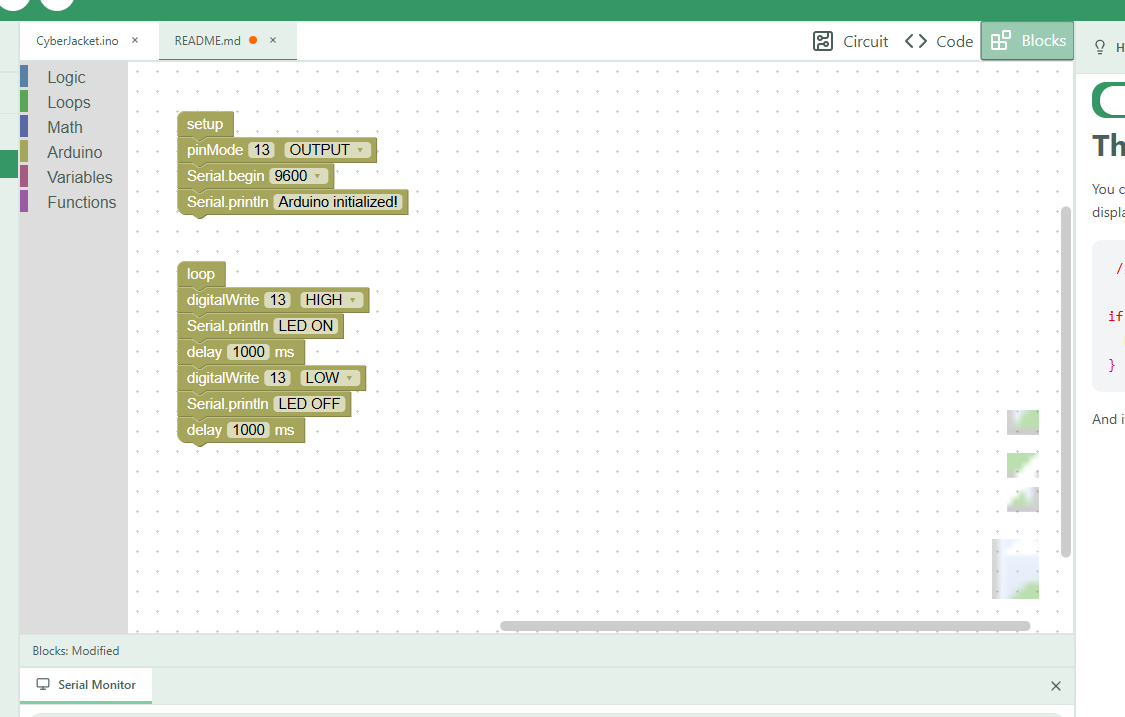The width and height of the screenshot is (1125, 717).
Task: Close the README.md tab
Action: point(273,41)
